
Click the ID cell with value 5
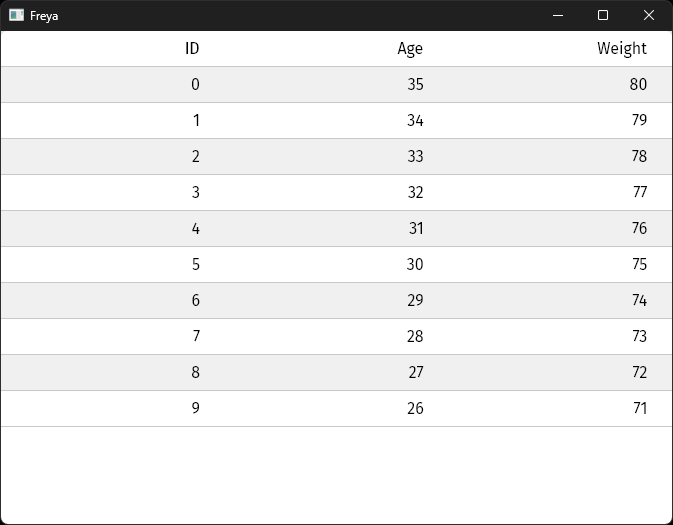point(195,264)
